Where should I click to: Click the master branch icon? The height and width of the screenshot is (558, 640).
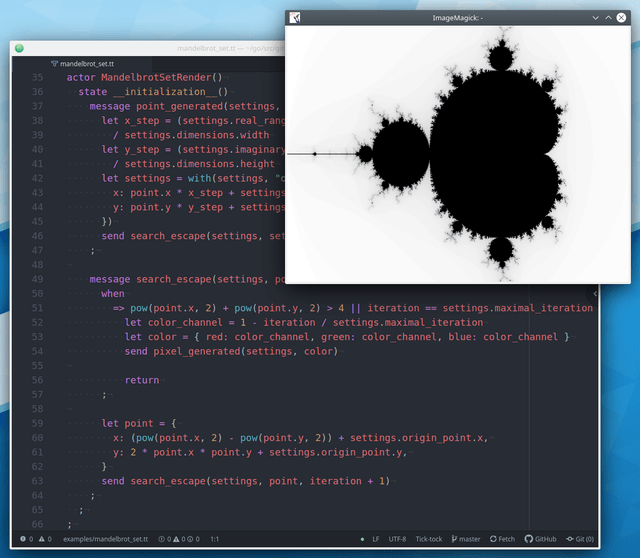point(454,539)
